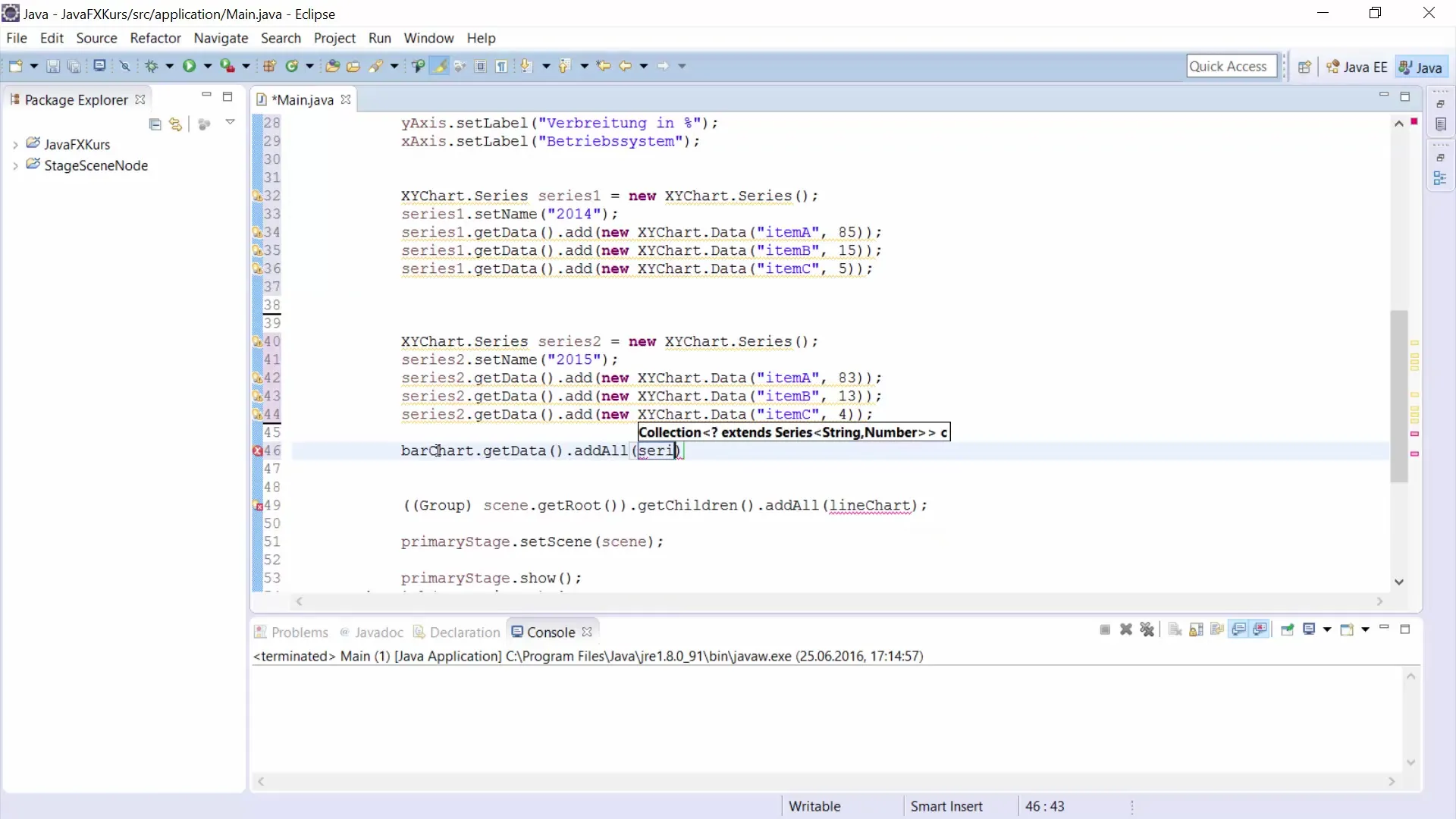The image size is (1456, 819).
Task: Maximize the editor area
Action: click(x=1404, y=96)
